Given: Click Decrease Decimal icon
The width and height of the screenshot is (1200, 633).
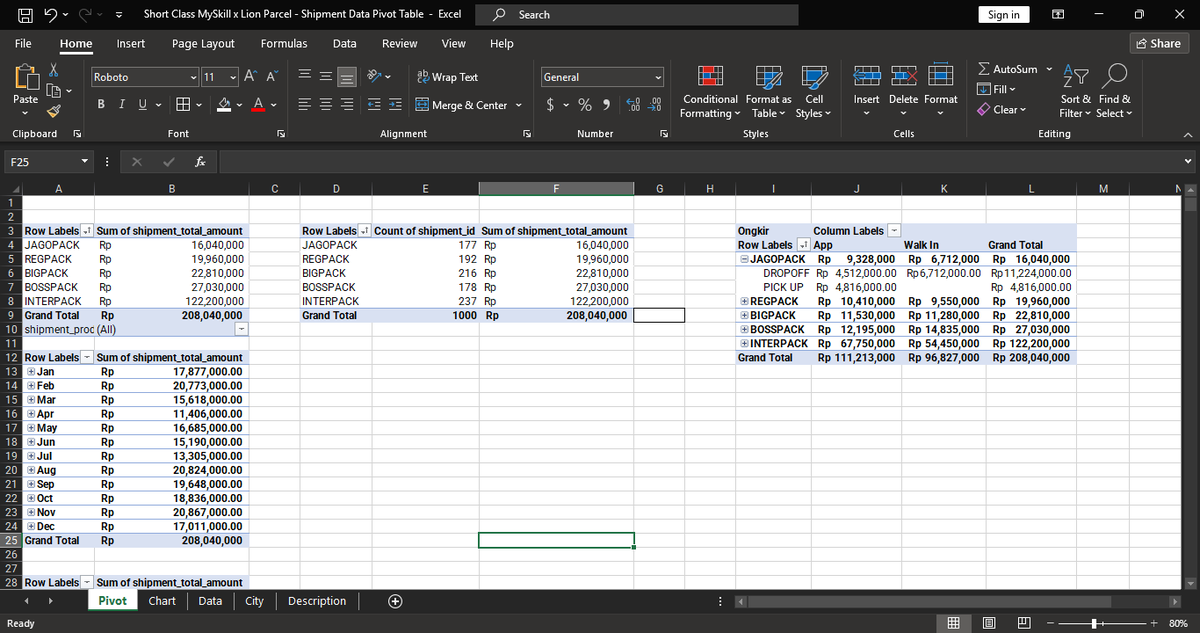Looking at the screenshot, I should [x=656, y=105].
